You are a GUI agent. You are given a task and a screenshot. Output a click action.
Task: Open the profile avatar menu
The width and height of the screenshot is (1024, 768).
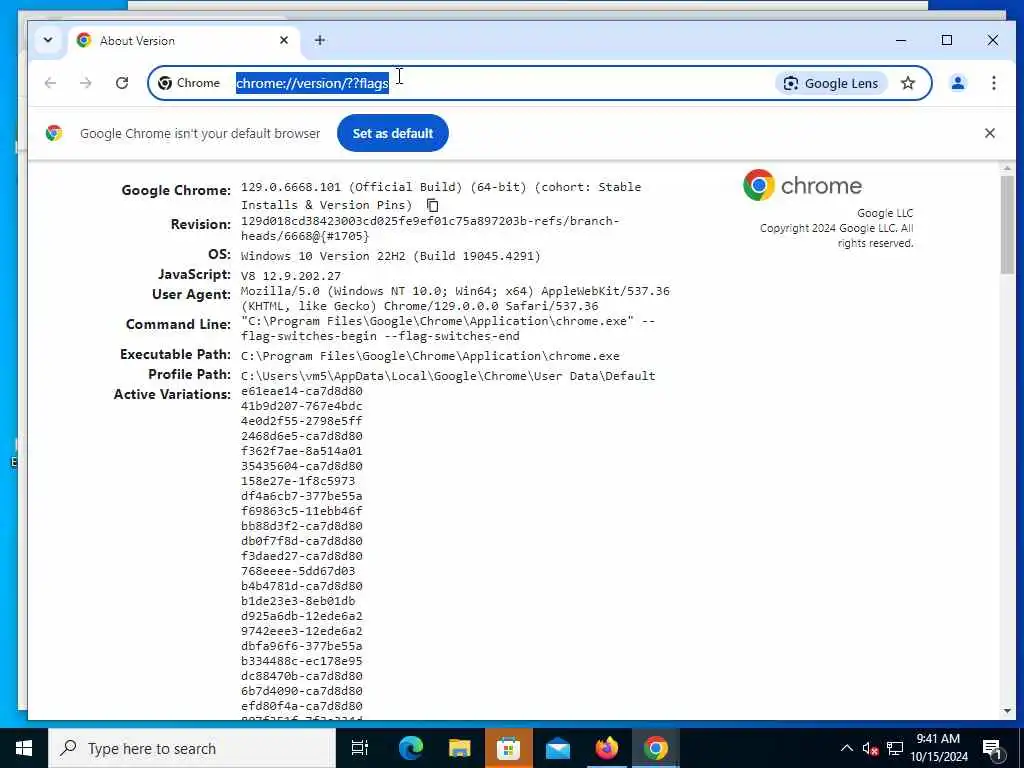pos(958,83)
